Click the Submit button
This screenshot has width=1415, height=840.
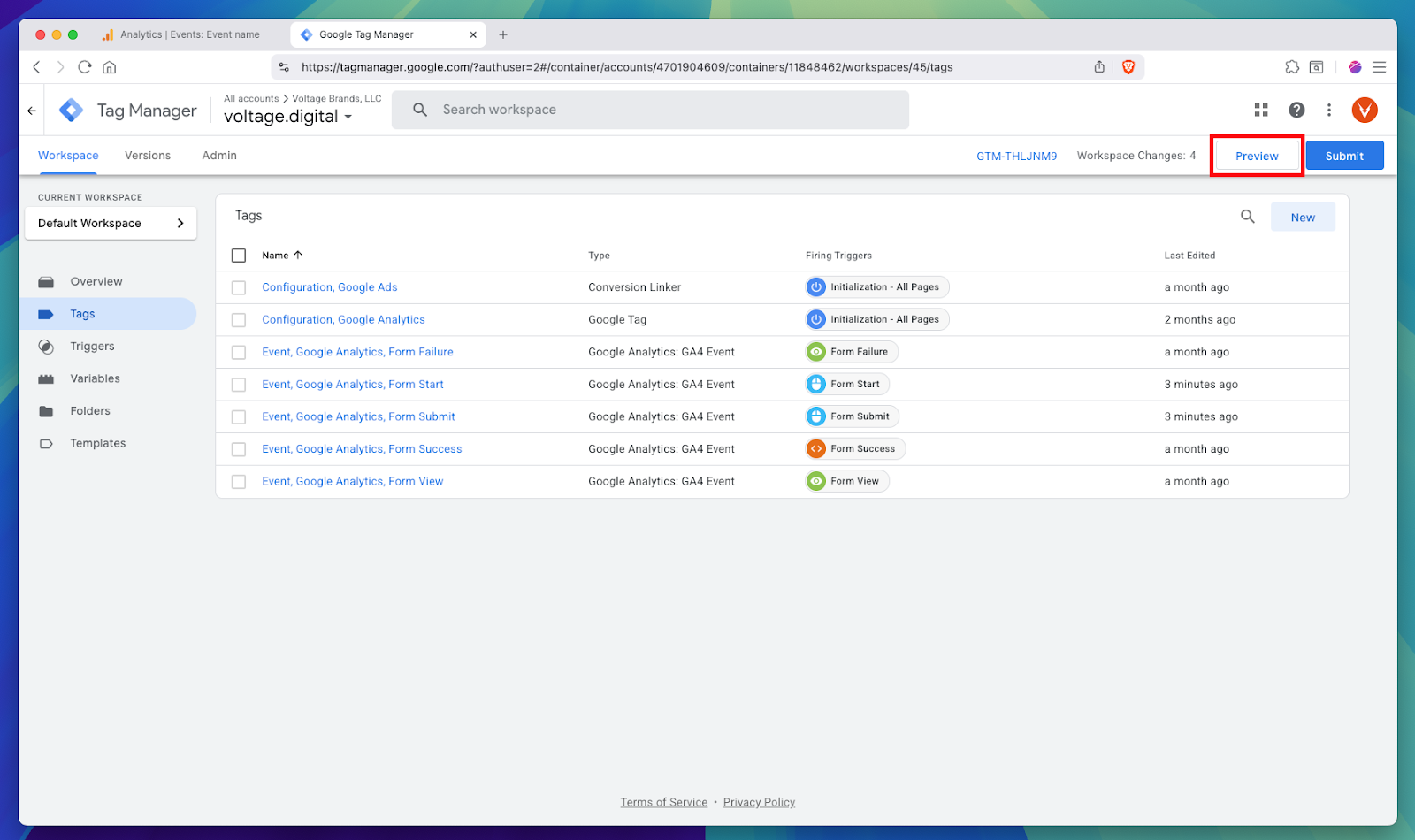[x=1344, y=156]
